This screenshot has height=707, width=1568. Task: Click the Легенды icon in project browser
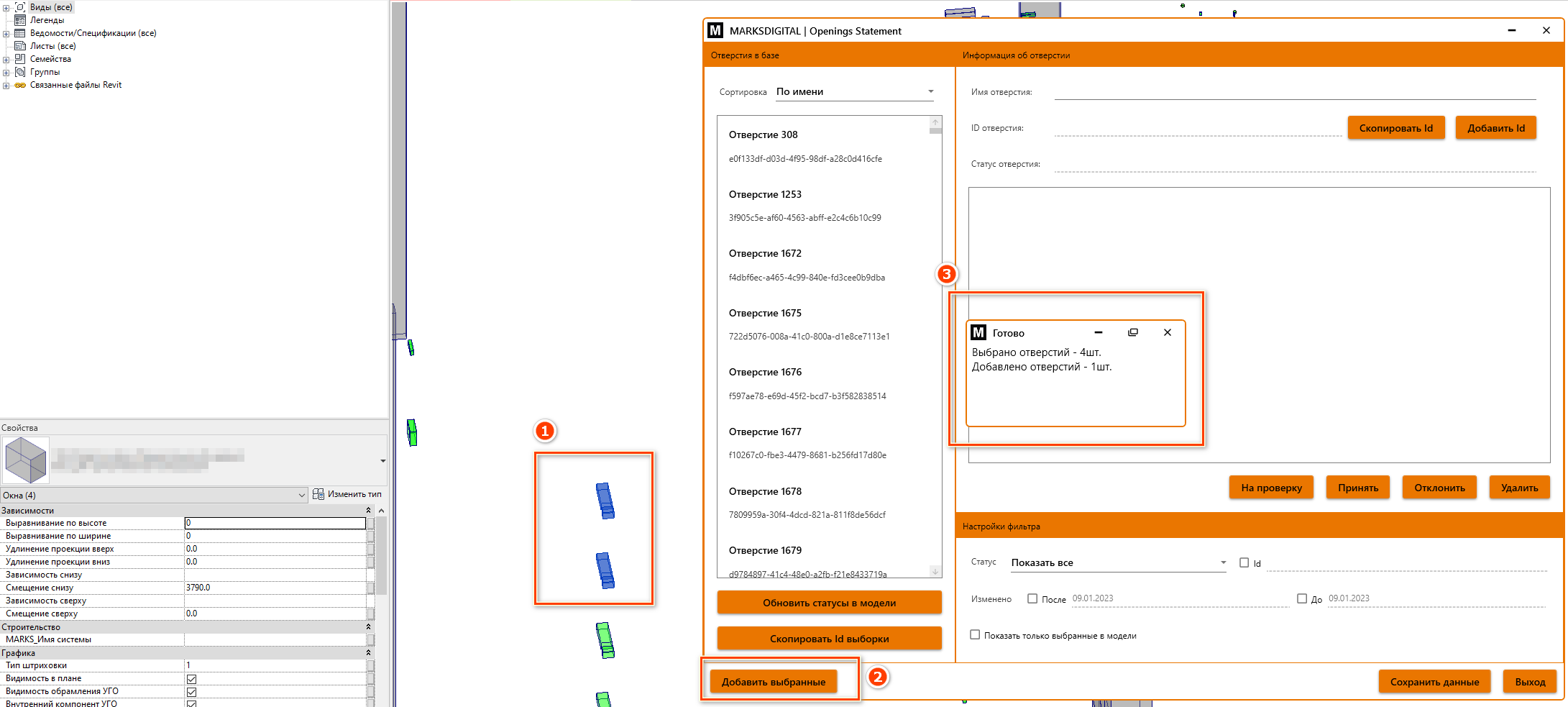tap(20, 20)
